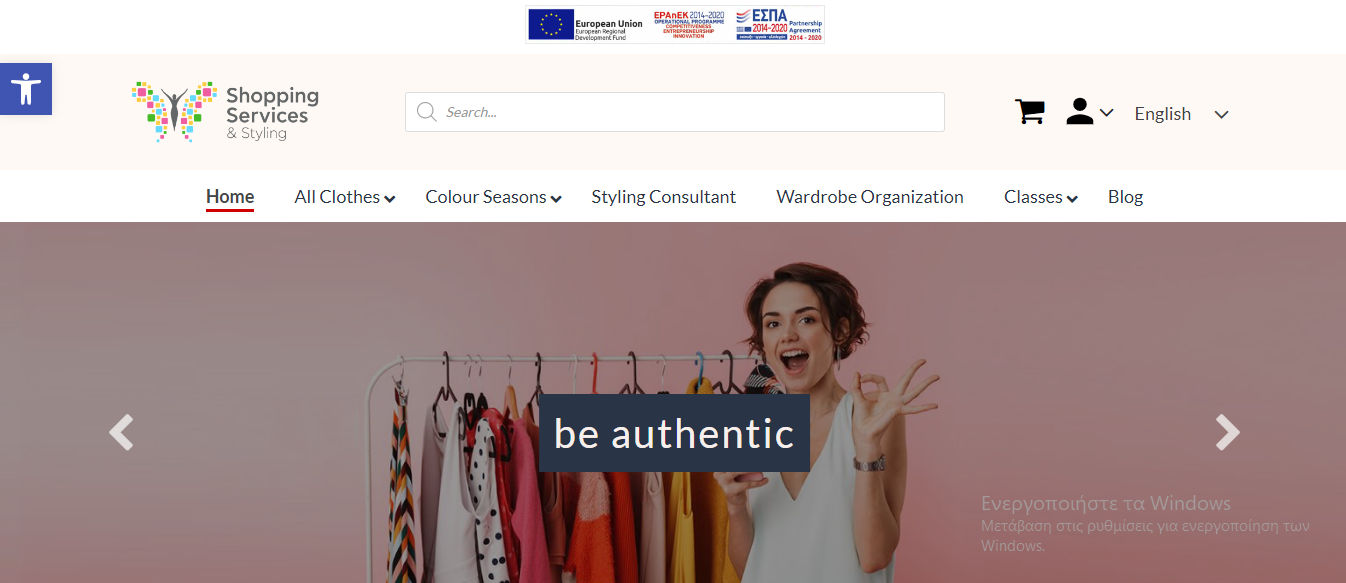Click the Shopping Services butterfly logo
This screenshot has width=1346, height=583.
225,111
